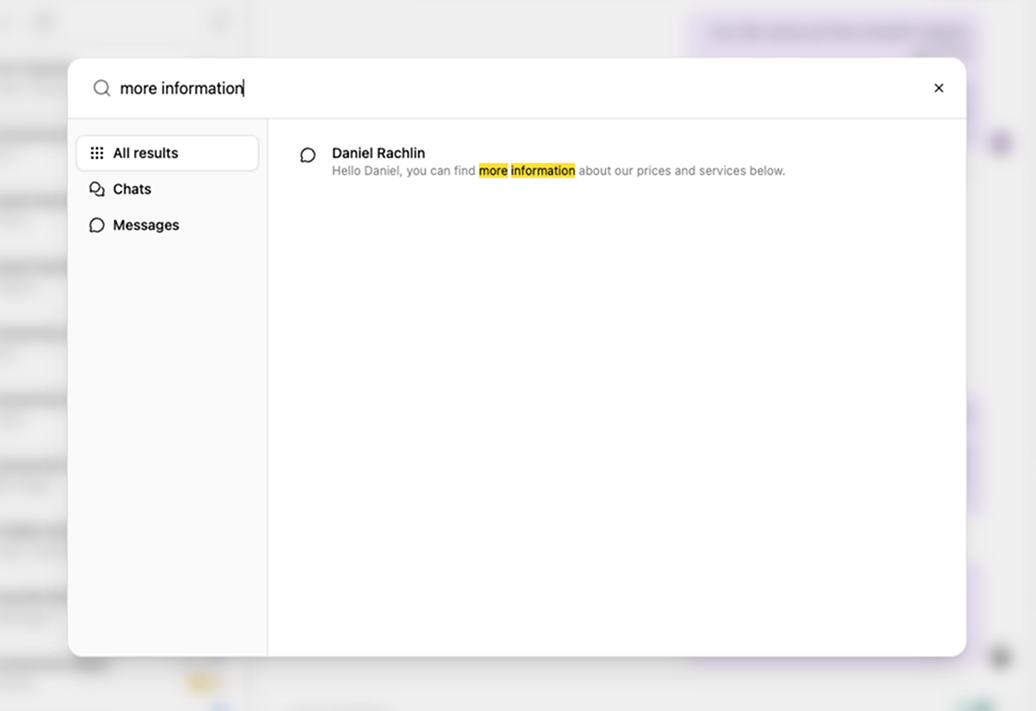Click the magnifying glass search icon
Viewport: 1036px width, 711px height.
101,88
